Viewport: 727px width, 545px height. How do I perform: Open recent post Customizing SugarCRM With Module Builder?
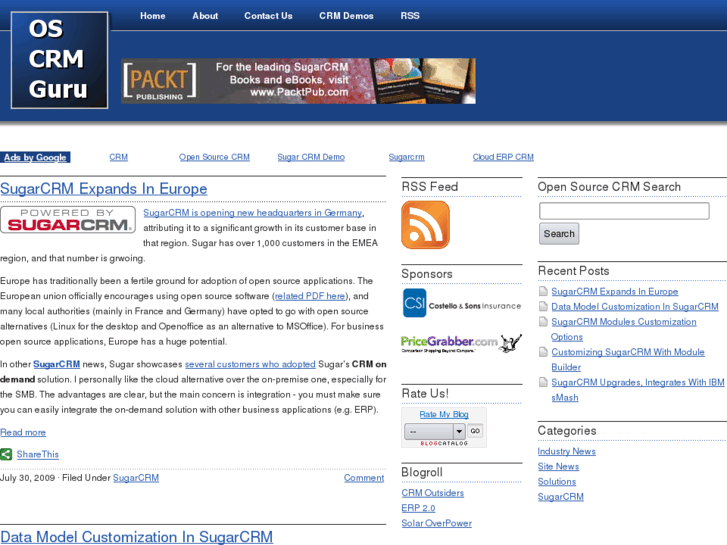pos(628,359)
